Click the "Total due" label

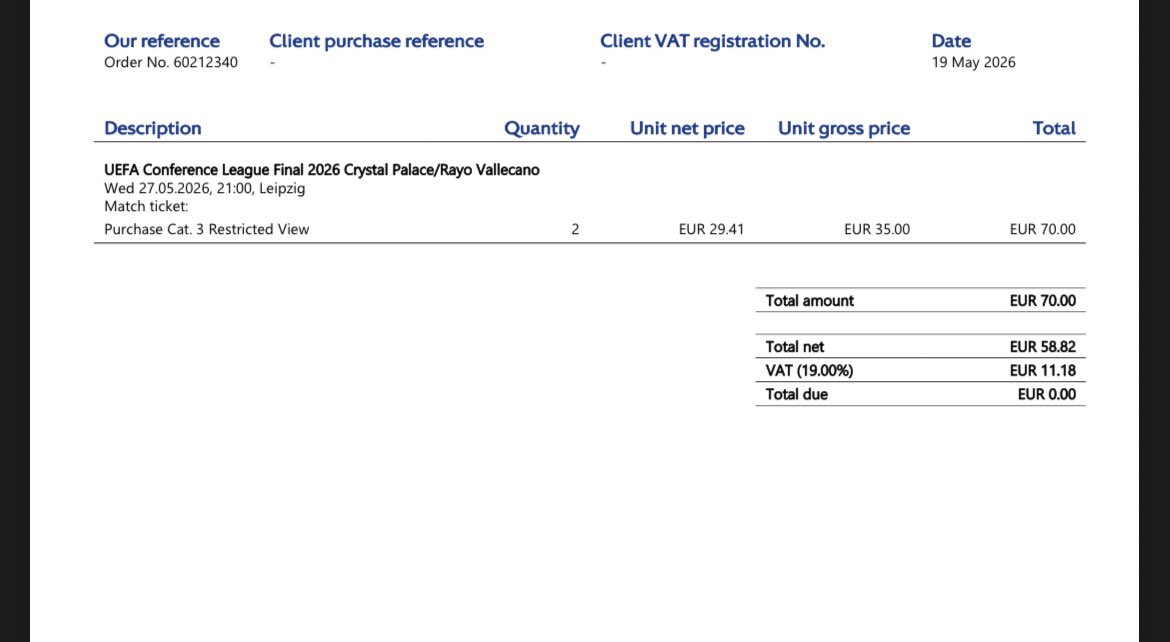tap(796, 395)
